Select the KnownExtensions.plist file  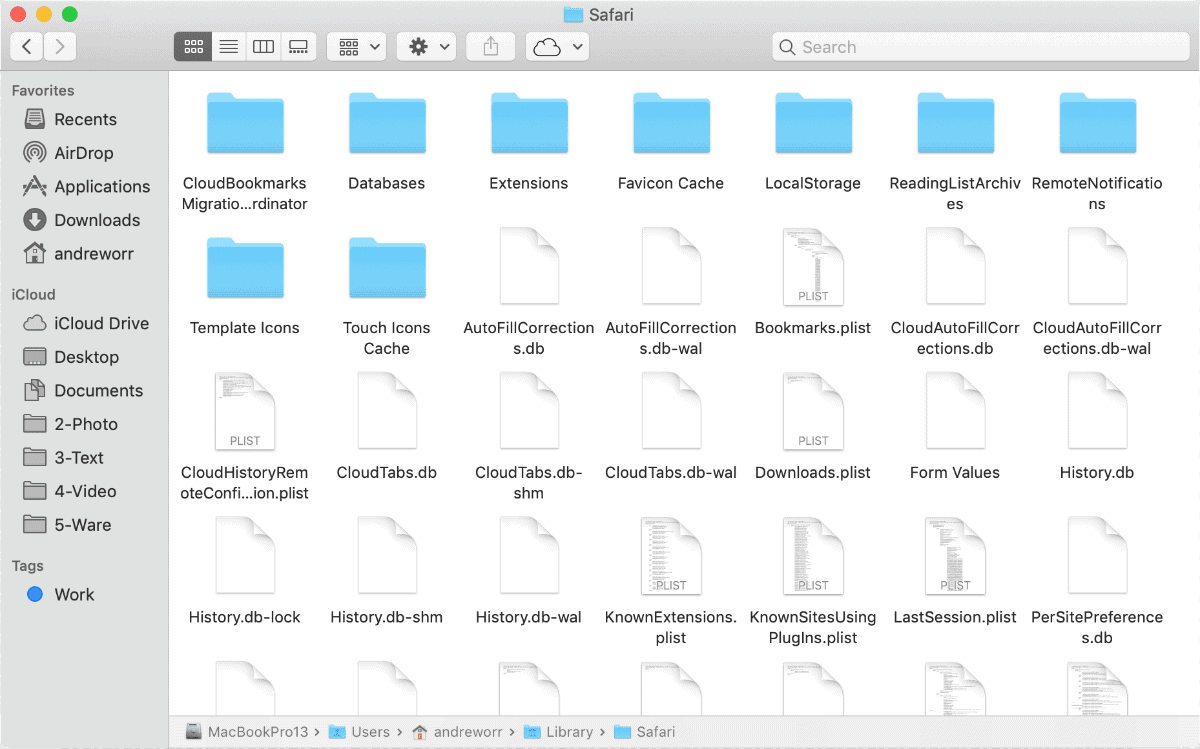(671, 556)
